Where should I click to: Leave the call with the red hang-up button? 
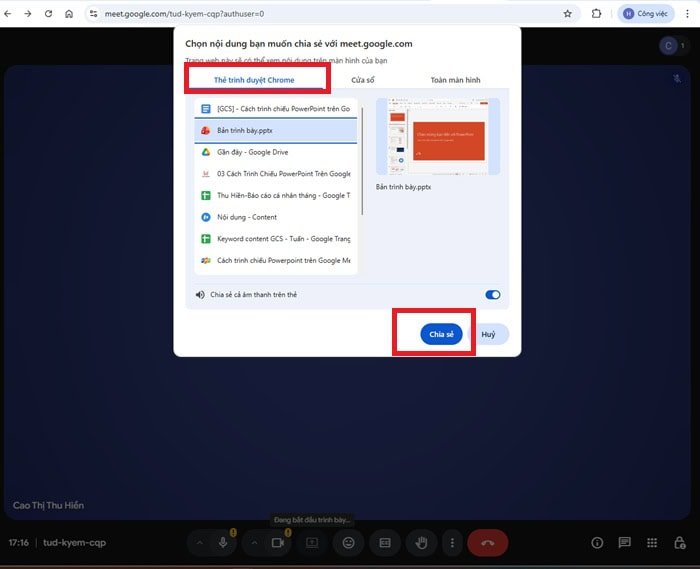488,543
